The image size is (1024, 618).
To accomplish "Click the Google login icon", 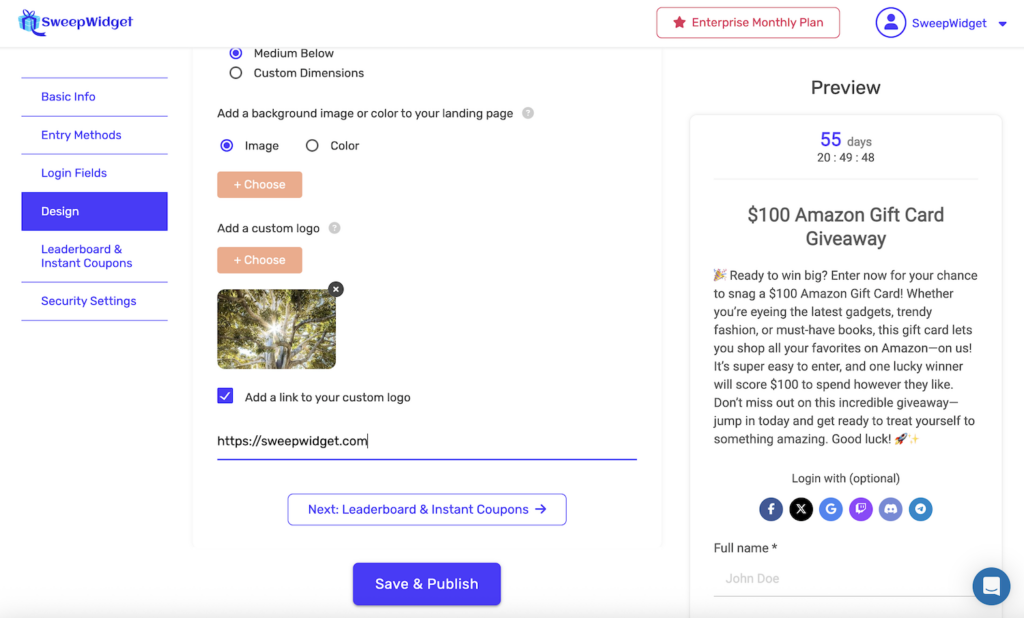I will (831, 509).
